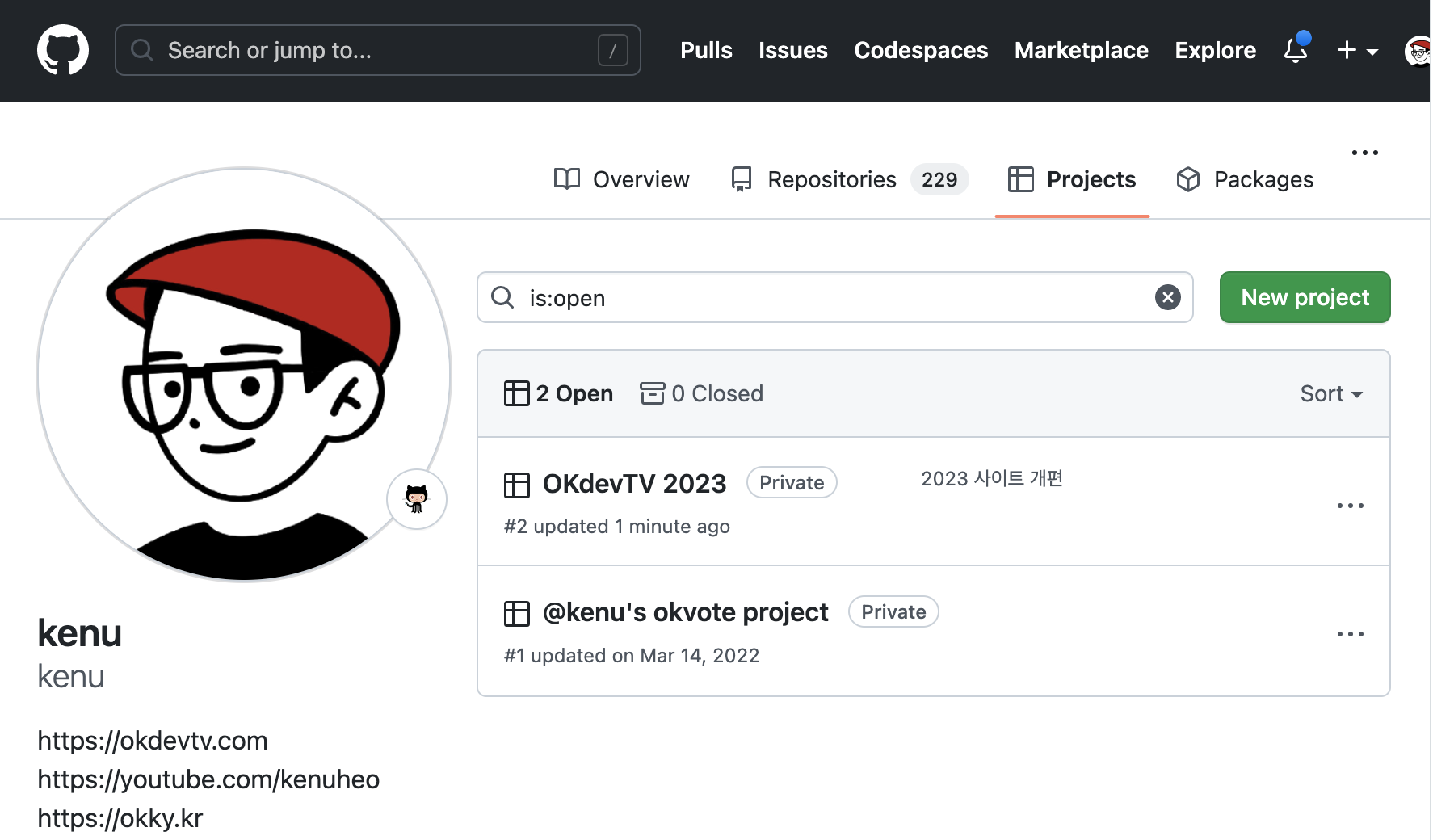This screenshot has height=840, width=1433.
Task: Click the GitHub Octocat logo
Action: point(63,50)
